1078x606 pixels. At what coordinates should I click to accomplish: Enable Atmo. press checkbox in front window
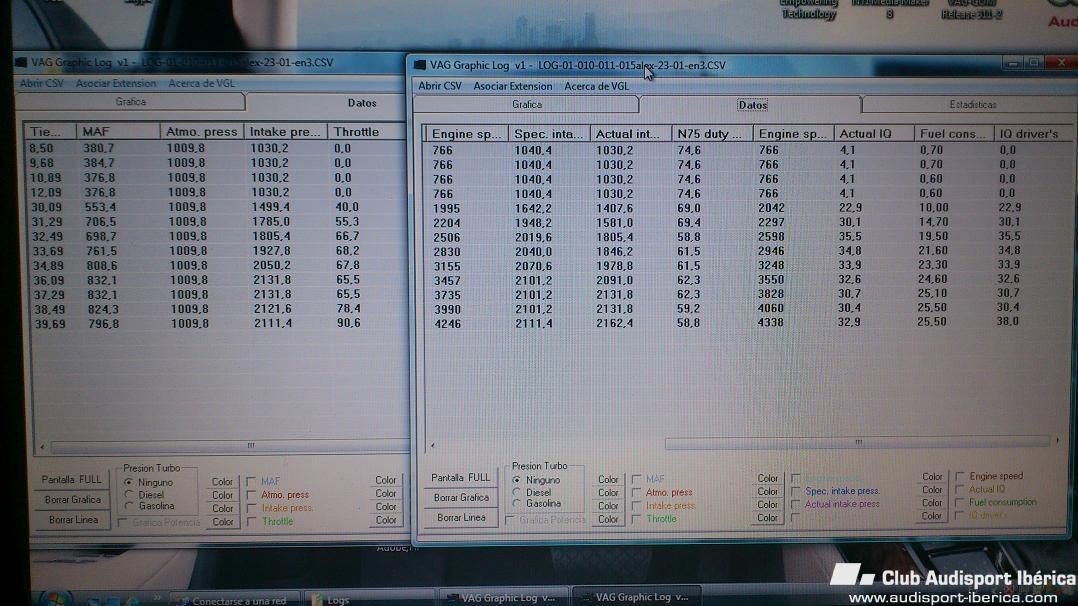pyautogui.click(x=636, y=493)
